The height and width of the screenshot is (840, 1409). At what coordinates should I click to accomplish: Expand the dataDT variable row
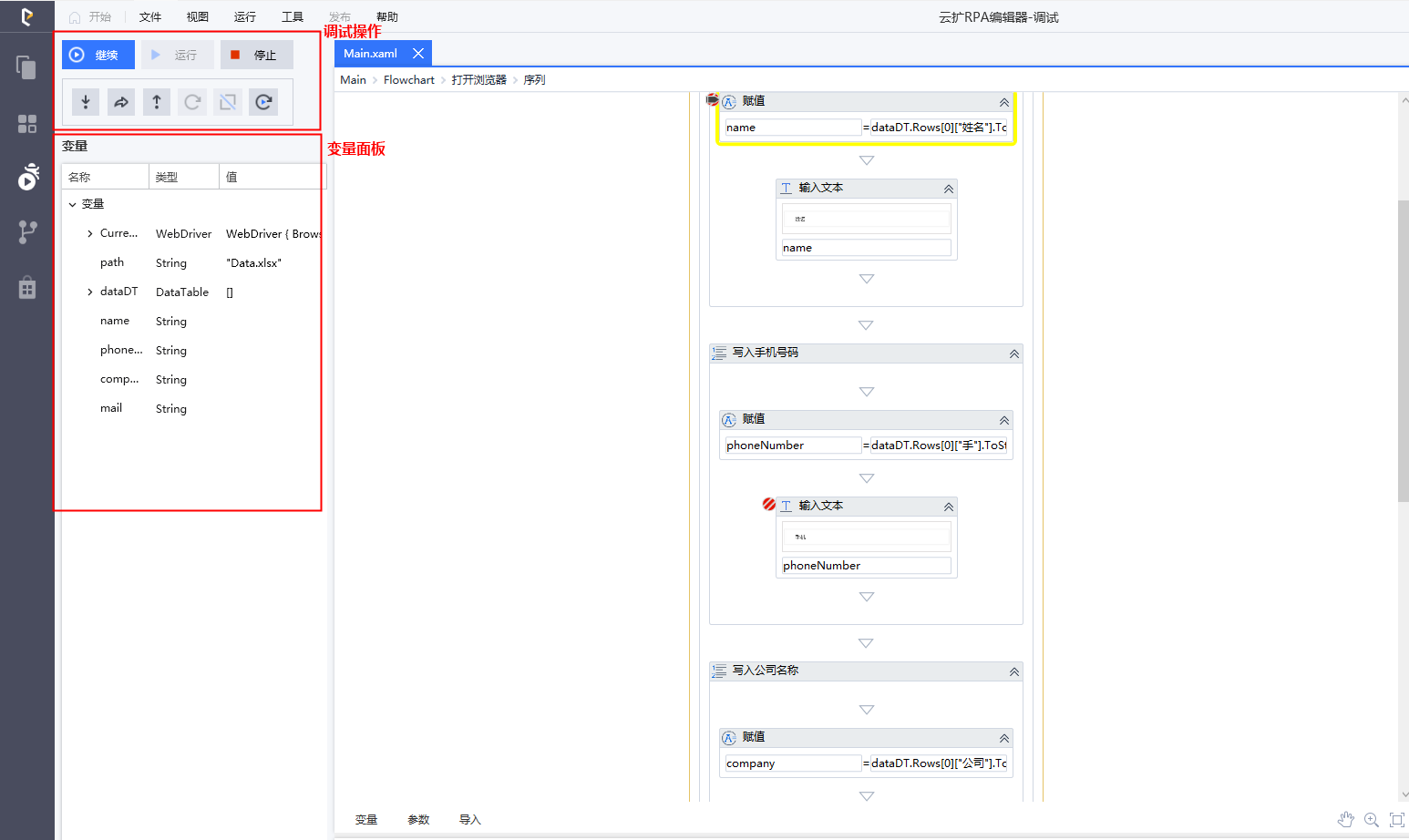tap(89, 292)
